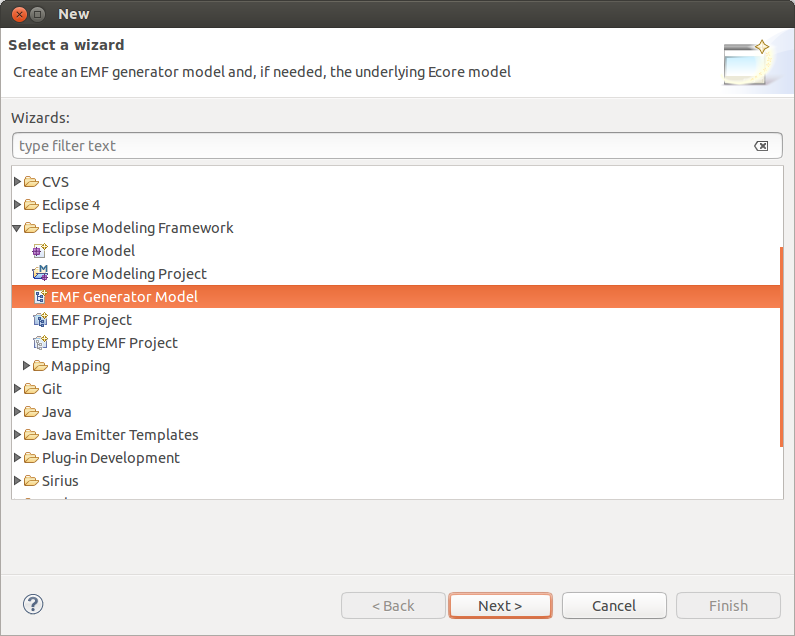Select the Git label
This screenshot has height=636, width=795.
[52, 389]
